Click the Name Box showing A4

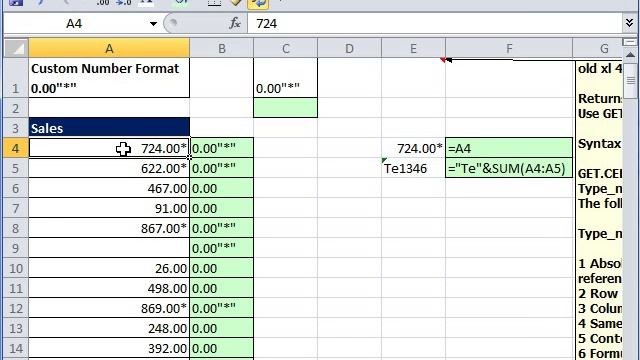pyautogui.click(x=74, y=24)
